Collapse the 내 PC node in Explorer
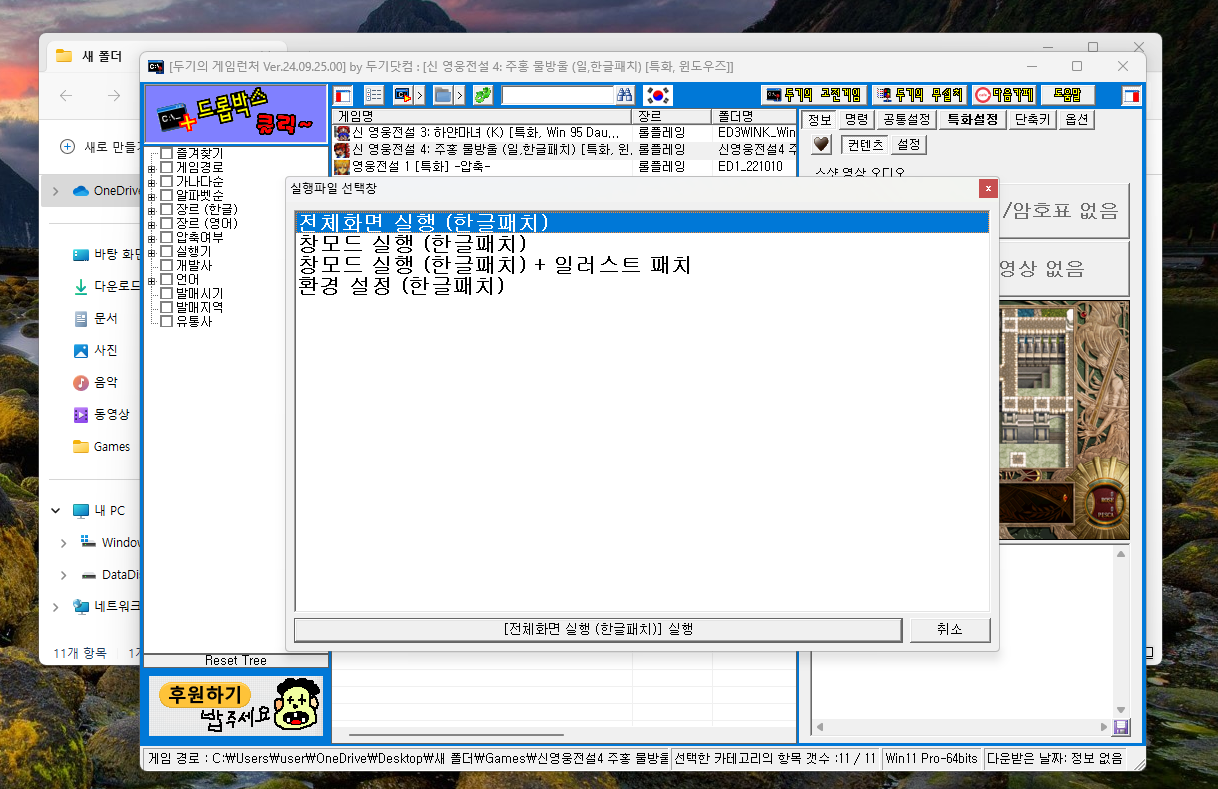1218x789 pixels. point(55,510)
